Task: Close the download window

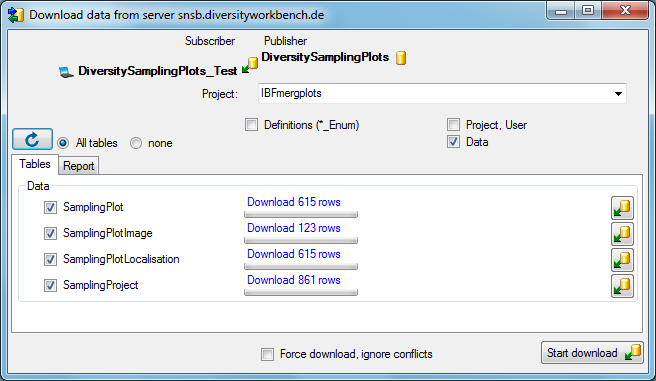Action: [625, 10]
